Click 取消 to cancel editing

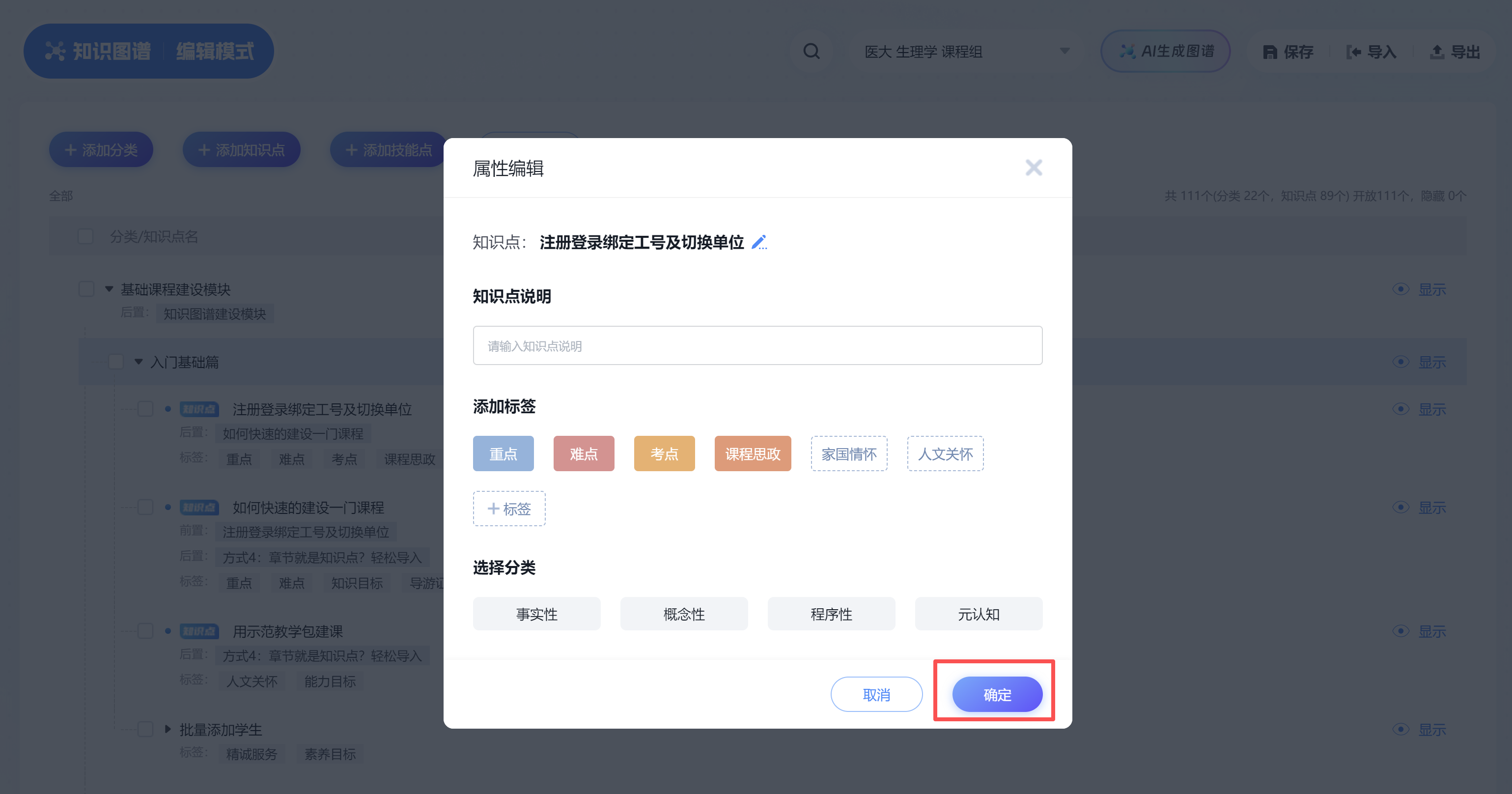pyautogui.click(x=876, y=694)
